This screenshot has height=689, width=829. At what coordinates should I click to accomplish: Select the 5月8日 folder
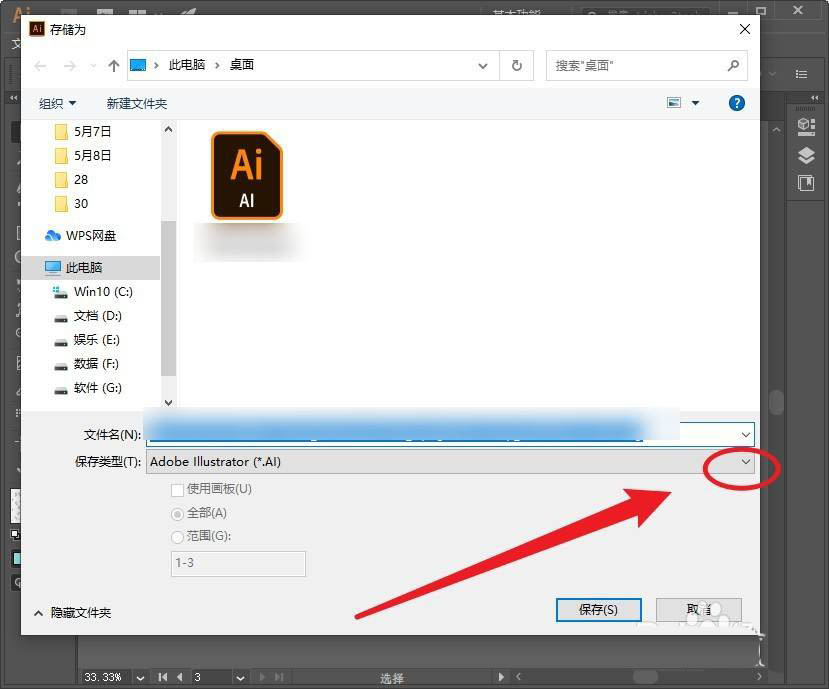(x=82, y=155)
